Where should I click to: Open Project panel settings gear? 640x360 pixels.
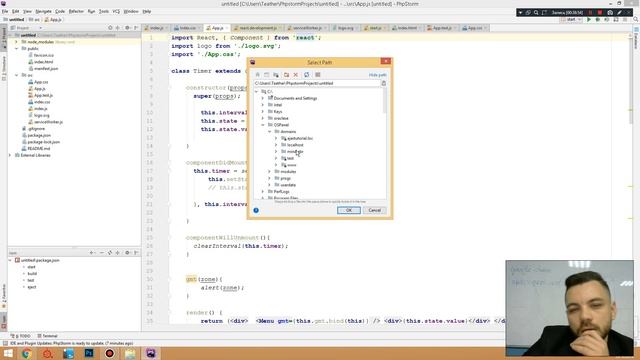[127, 28]
